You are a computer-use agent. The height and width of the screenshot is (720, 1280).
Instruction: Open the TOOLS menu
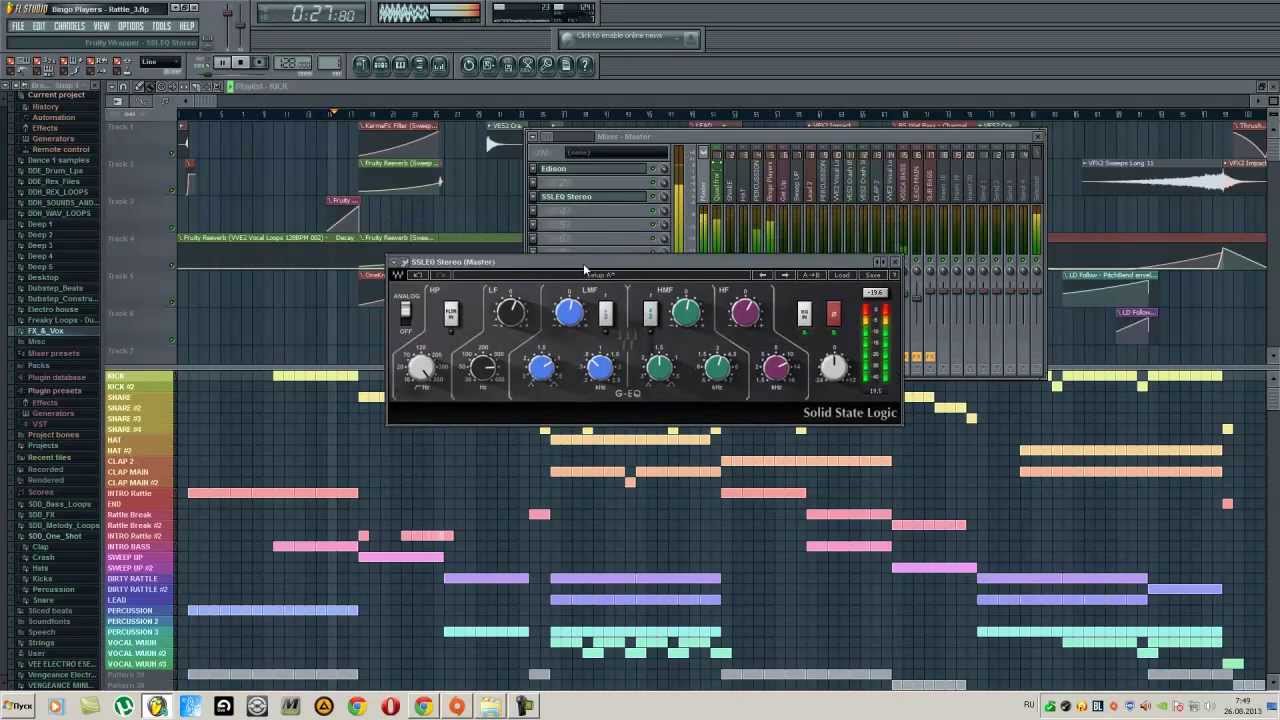pos(161,26)
